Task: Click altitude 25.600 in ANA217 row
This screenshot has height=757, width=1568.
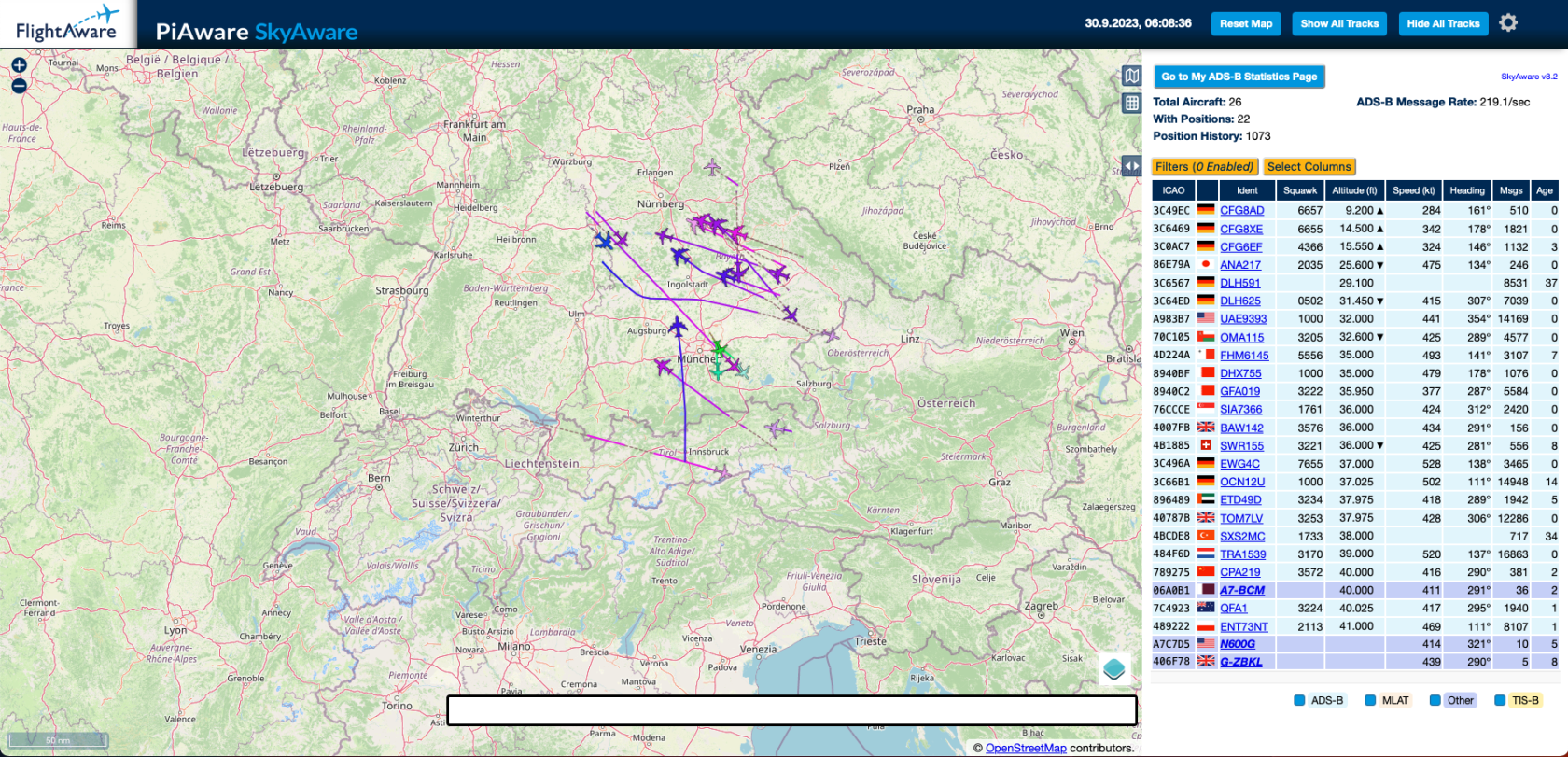Action: 1356,264
